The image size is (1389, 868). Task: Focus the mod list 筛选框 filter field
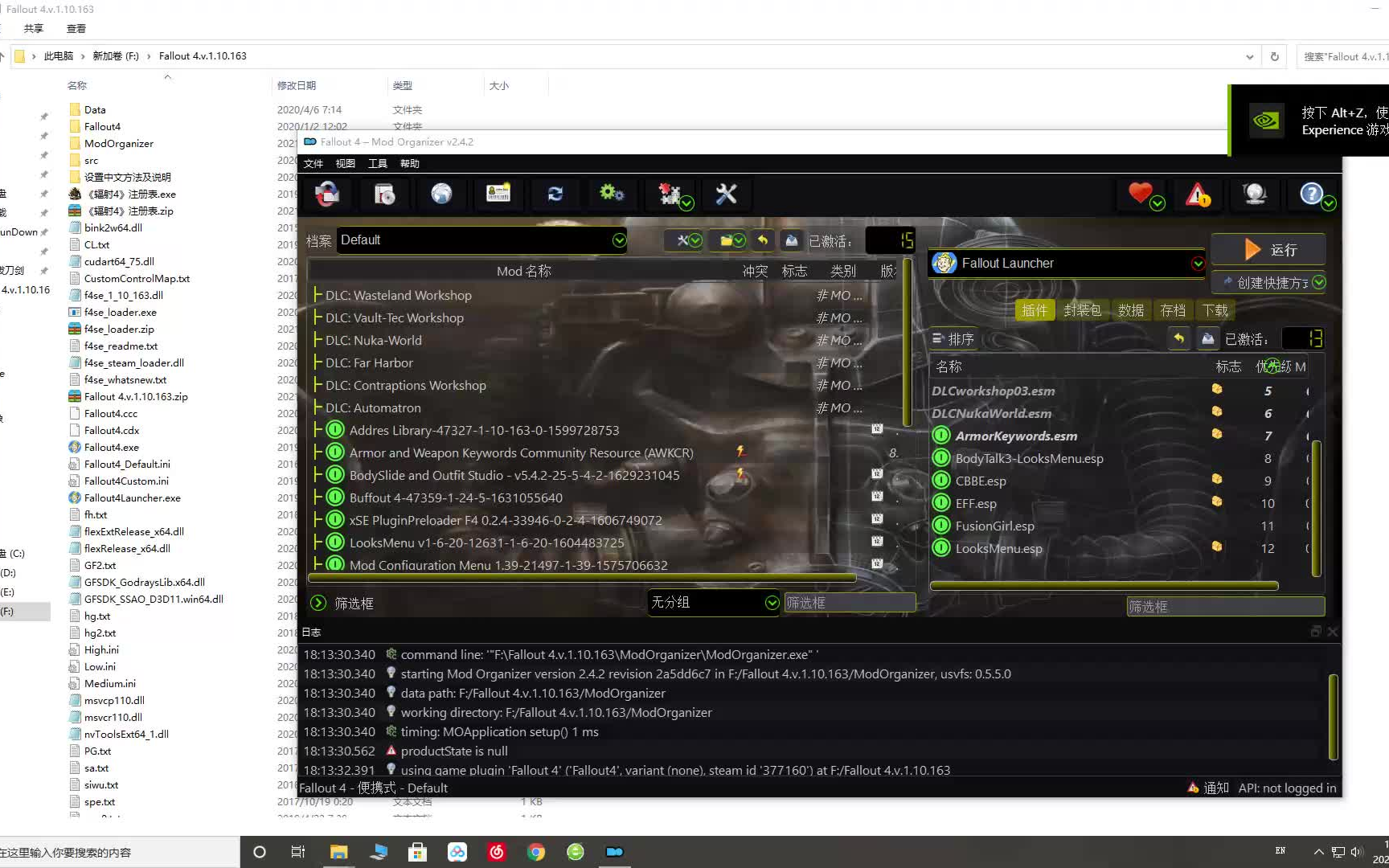(850, 602)
